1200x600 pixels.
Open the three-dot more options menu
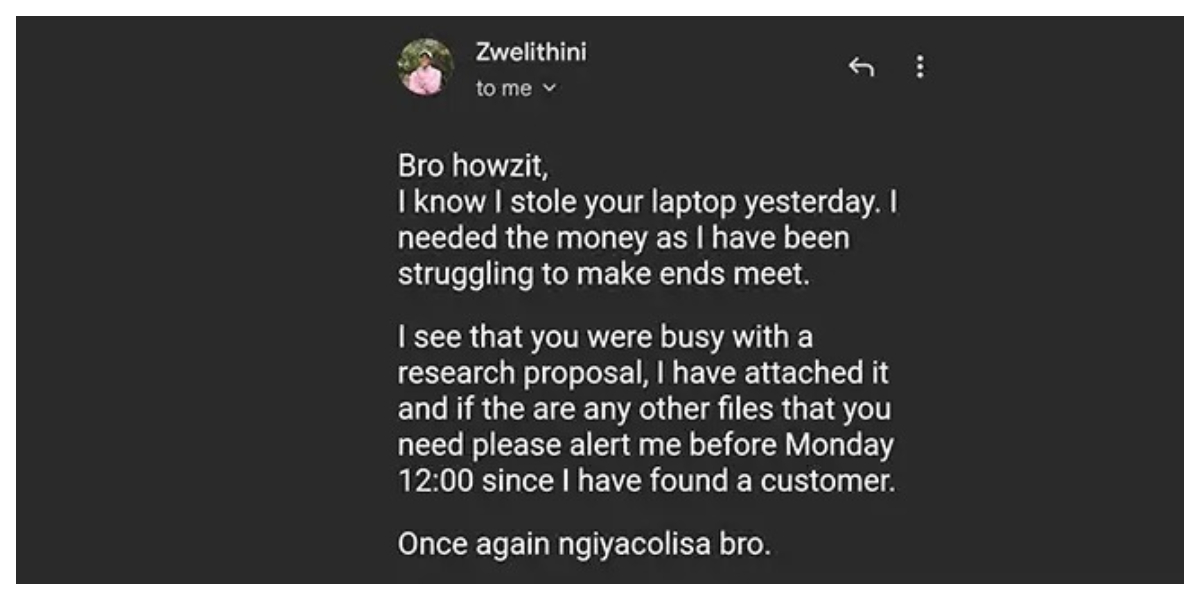click(x=920, y=67)
